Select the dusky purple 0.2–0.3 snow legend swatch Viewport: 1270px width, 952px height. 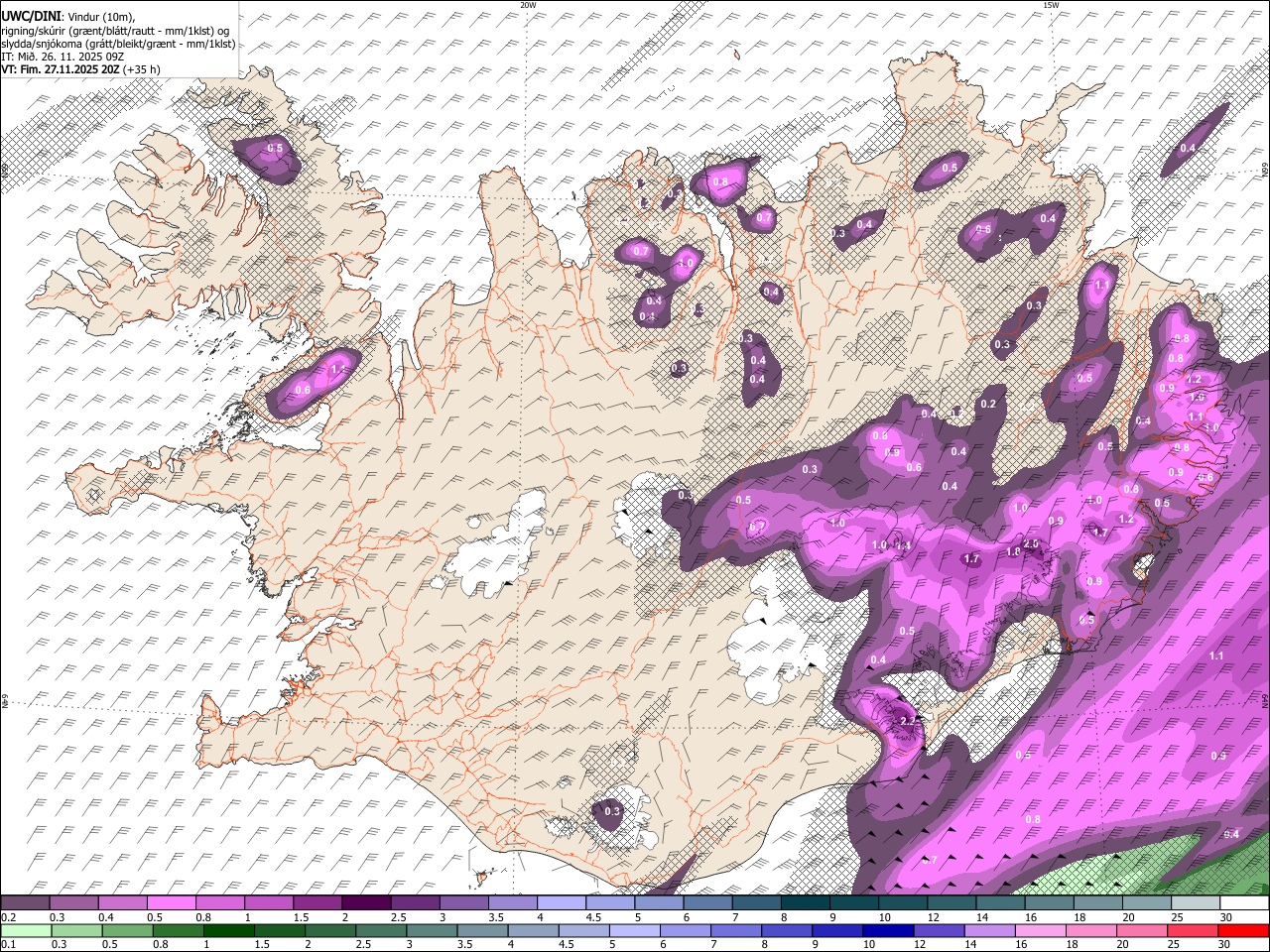pyautogui.click(x=25, y=903)
